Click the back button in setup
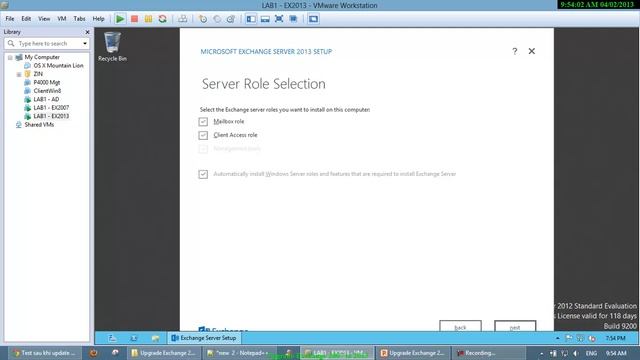 pos(460,326)
